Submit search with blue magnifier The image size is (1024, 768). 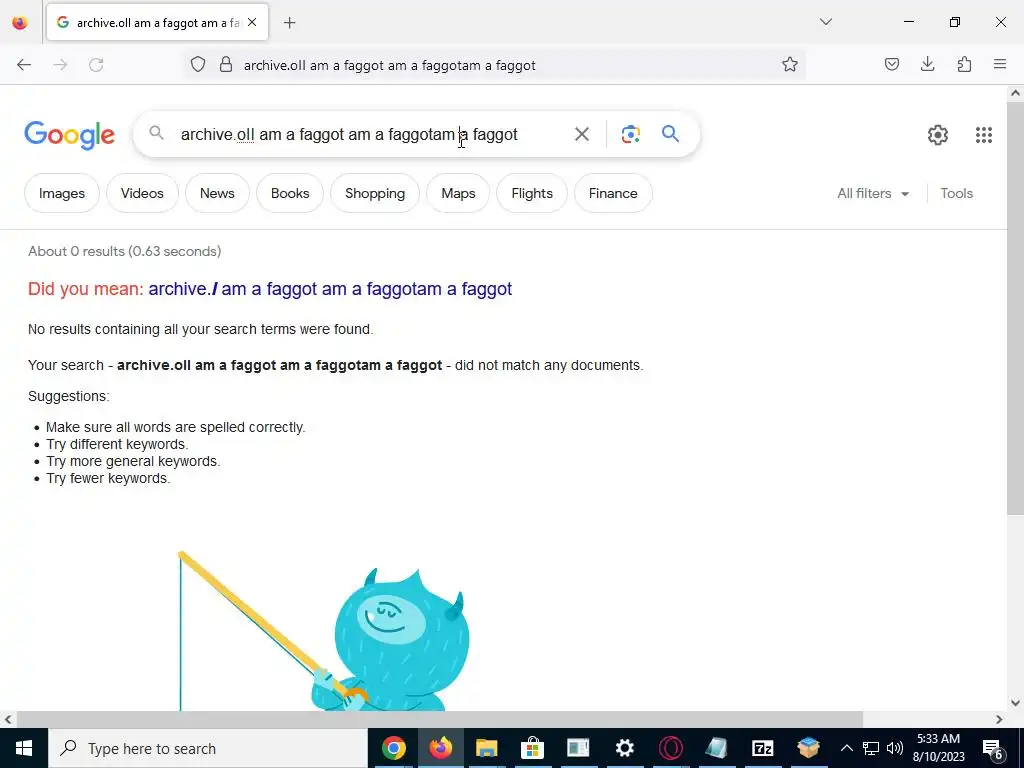(670, 134)
